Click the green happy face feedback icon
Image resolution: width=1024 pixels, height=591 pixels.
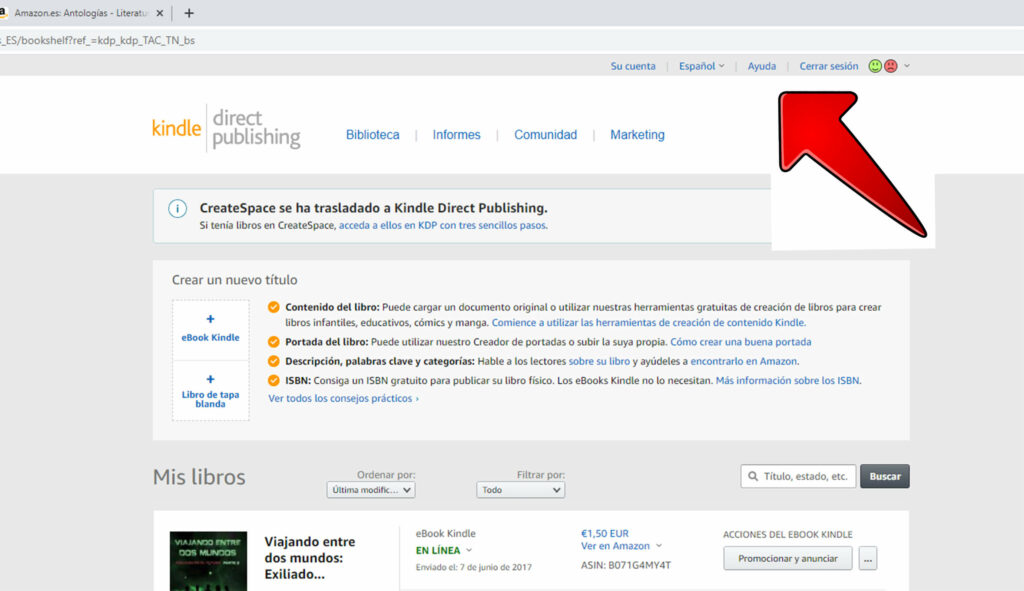pos(875,66)
